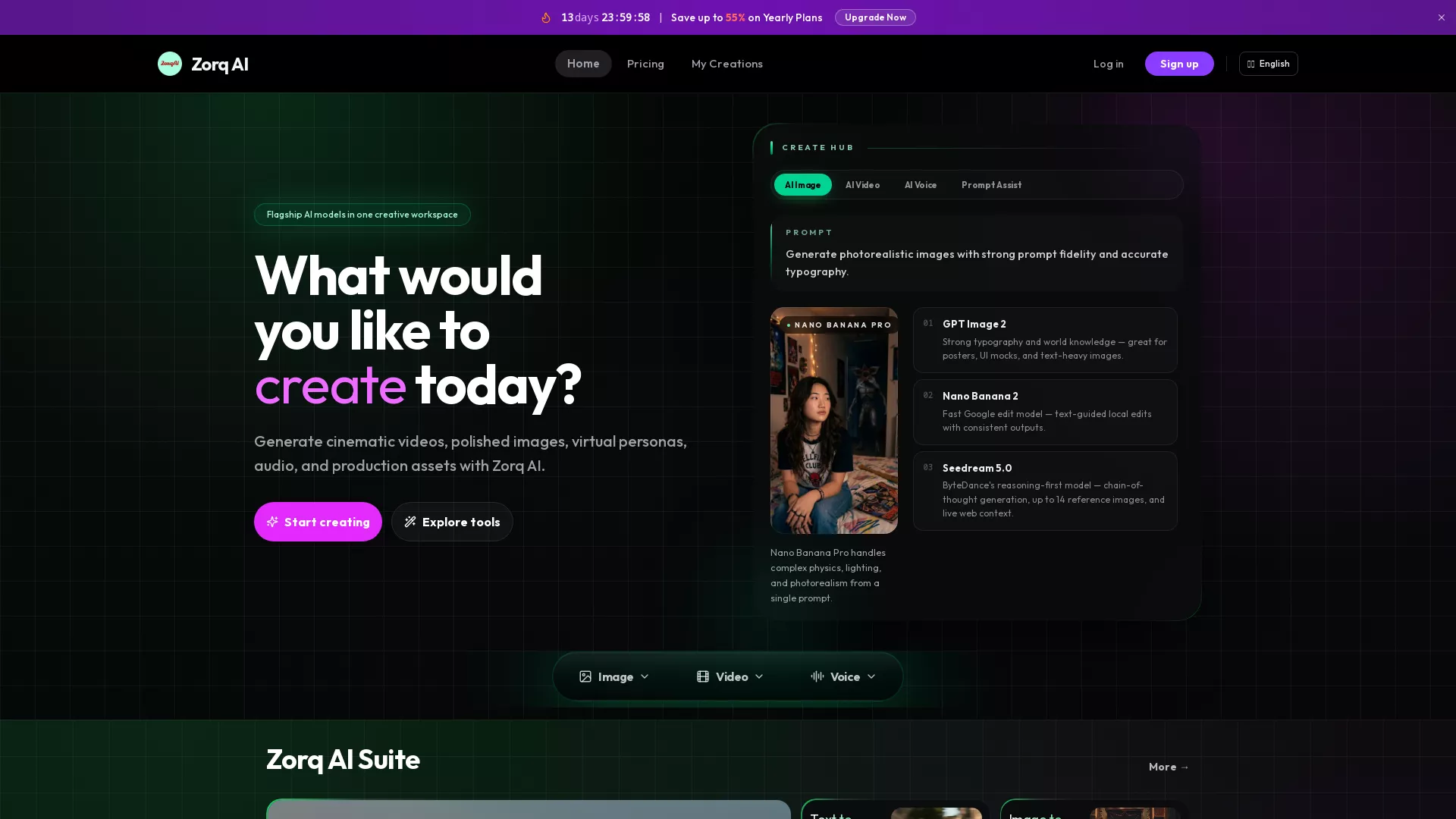Viewport: 1456px width, 819px height.
Task: Click the language globe icon next to English
Action: coord(1251,64)
